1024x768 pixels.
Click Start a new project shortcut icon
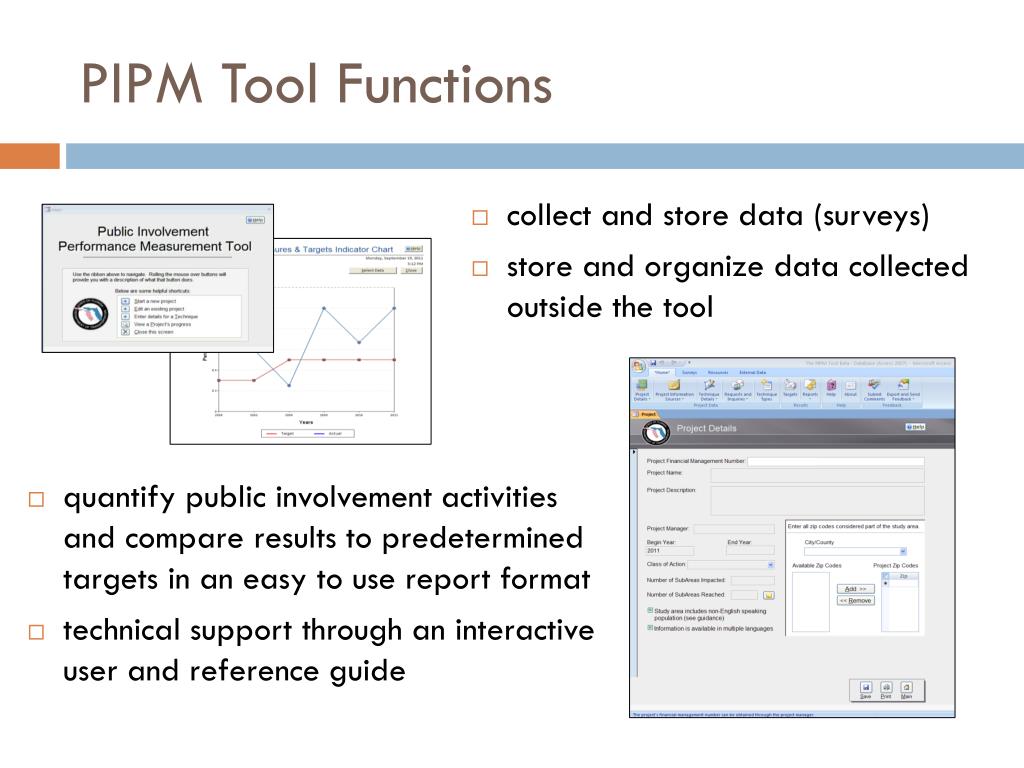coord(125,301)
